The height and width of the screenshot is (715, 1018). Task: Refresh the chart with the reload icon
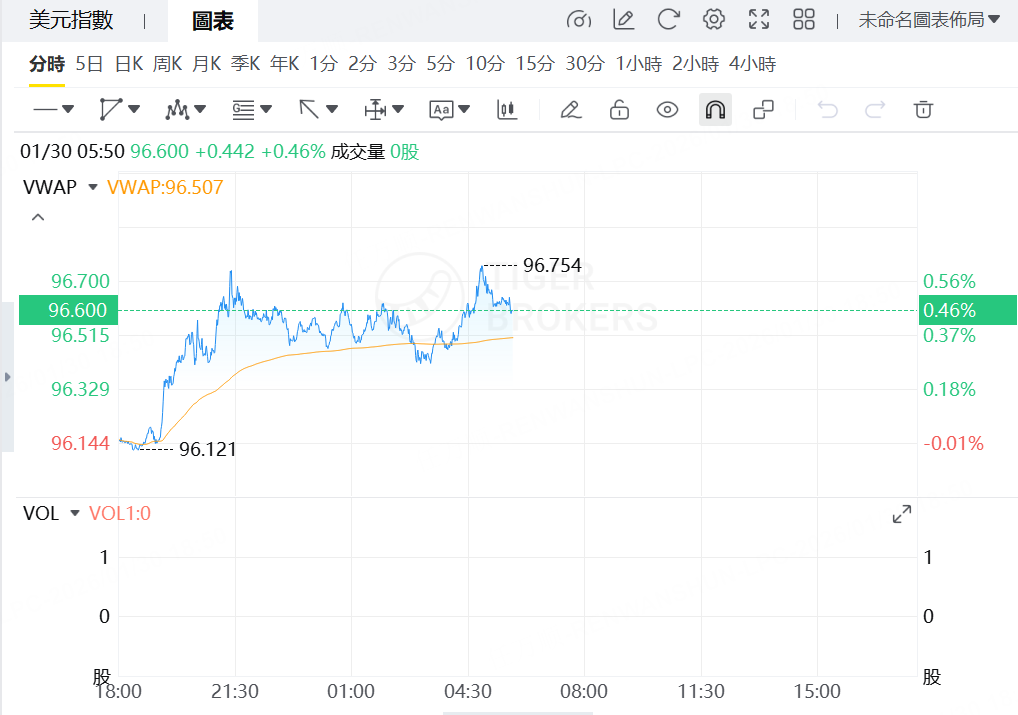[x=668, y=19]
